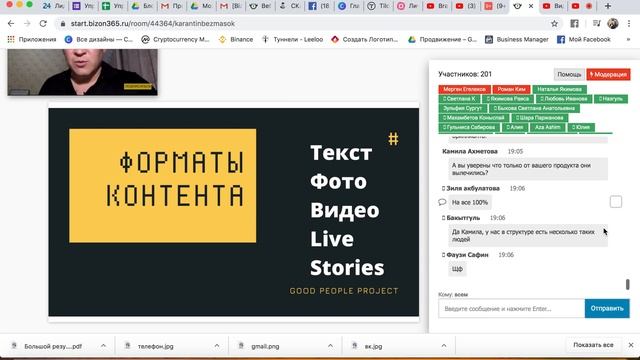This screenshot has height=360, width=640.
Task: Click the browser forward arrow
Action: tap(27, 24)
